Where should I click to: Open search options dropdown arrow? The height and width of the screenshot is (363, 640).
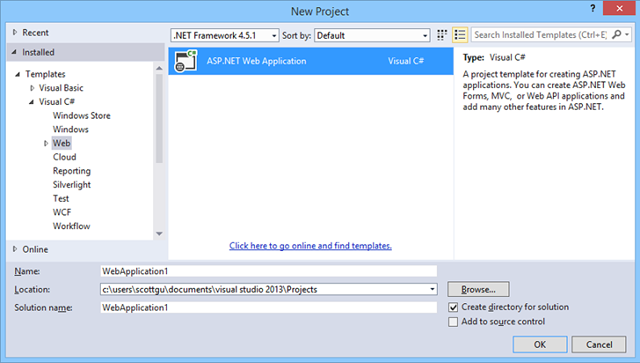click(627, 35)
